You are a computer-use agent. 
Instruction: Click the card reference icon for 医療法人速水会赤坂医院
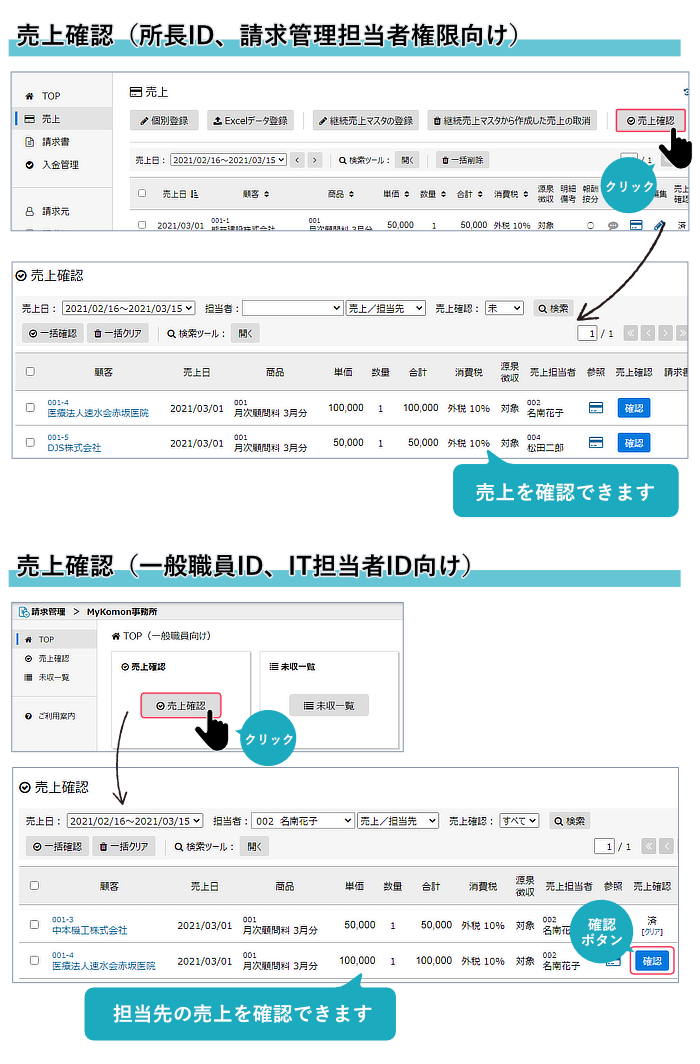point(596,408)
